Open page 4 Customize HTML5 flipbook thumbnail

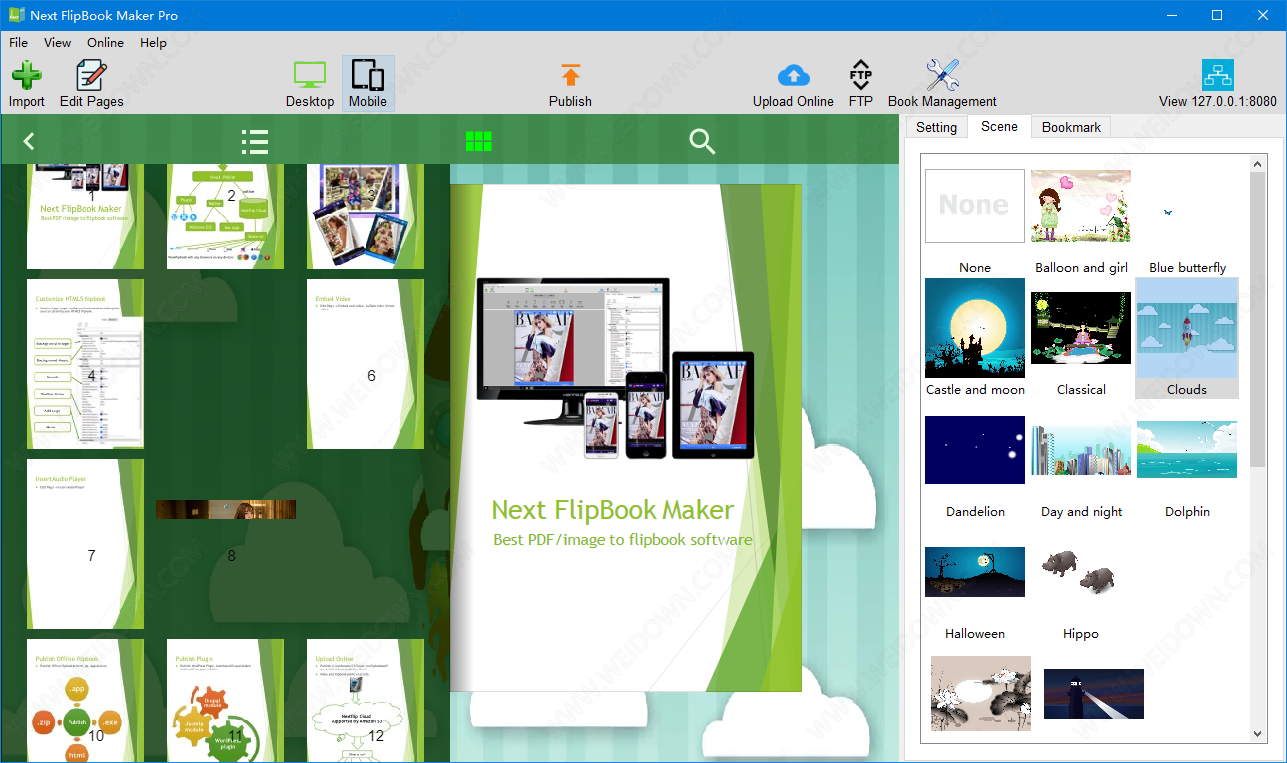pyautogui.click(x=85, y=364)
